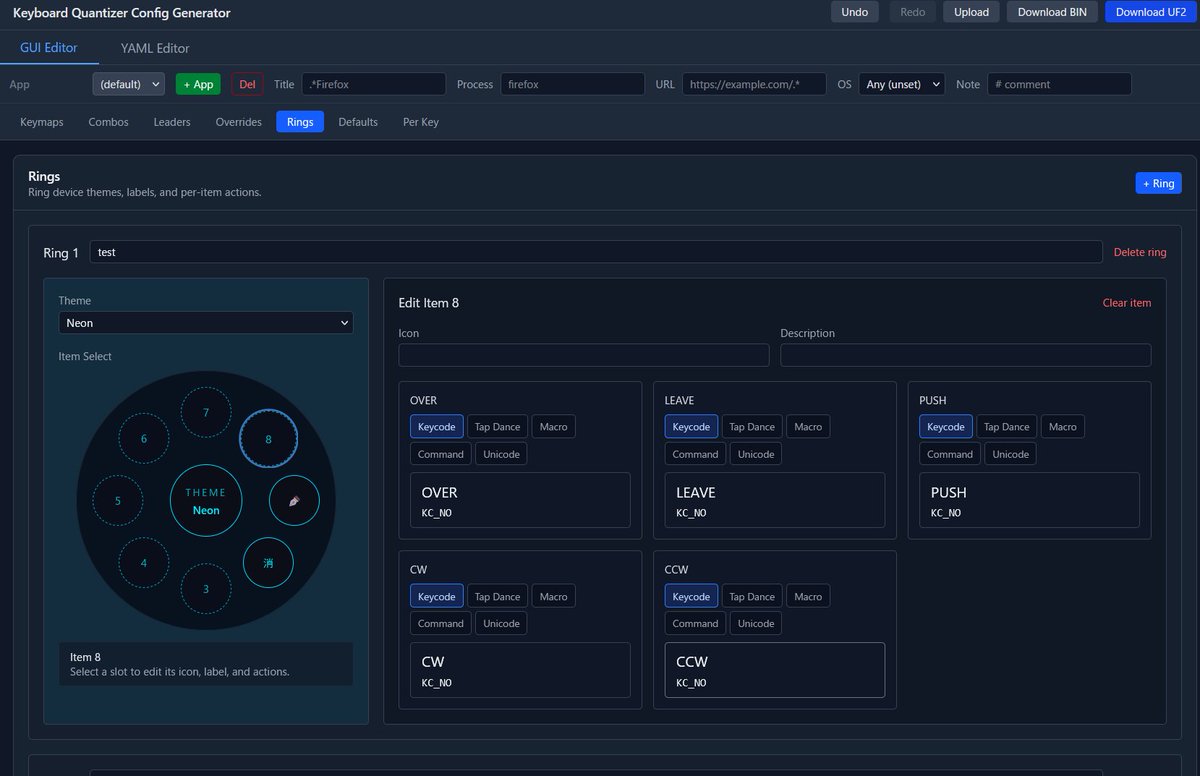Select the ring slot with 消 character

pos(268,563)
